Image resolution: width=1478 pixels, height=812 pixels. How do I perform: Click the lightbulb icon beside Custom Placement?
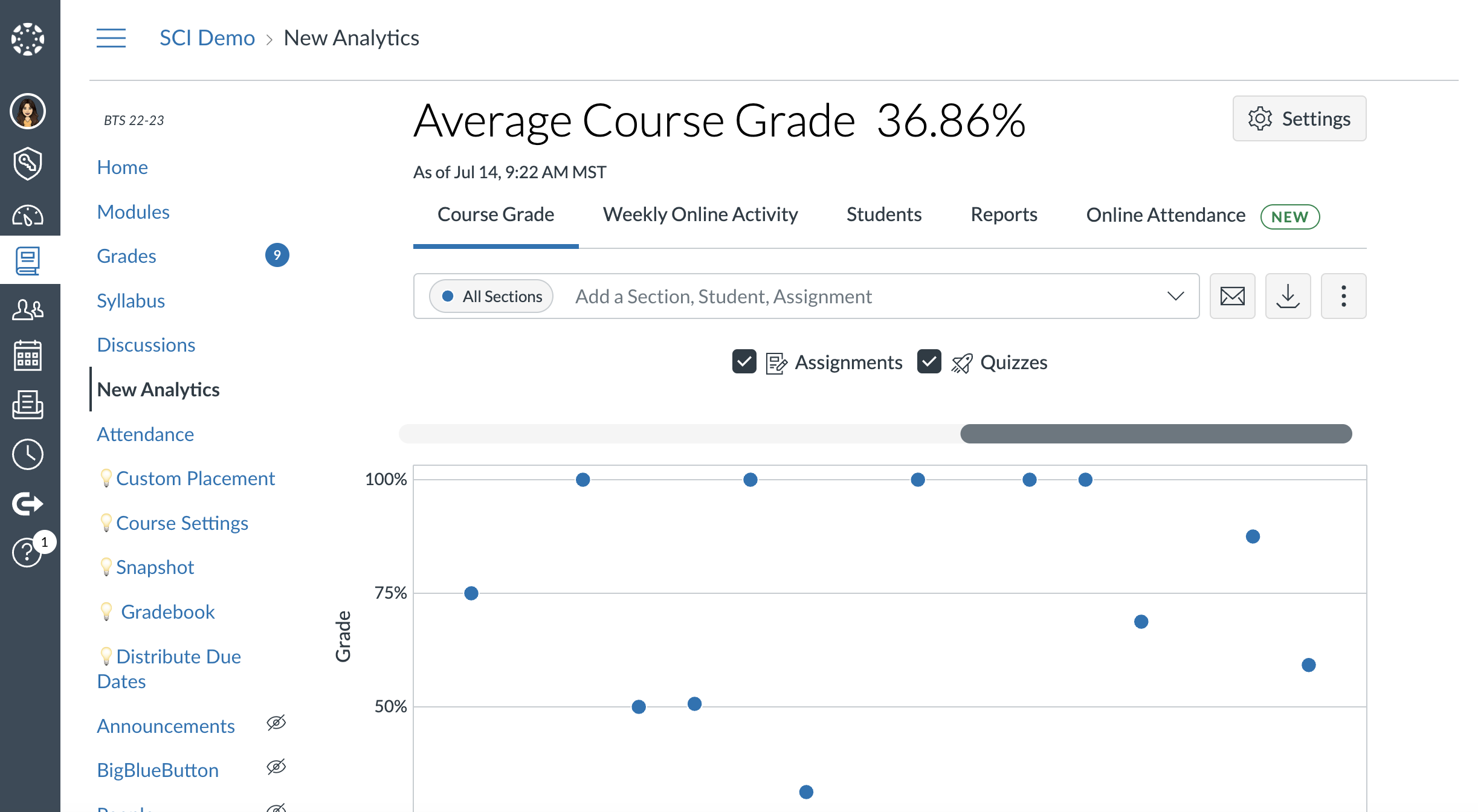(x=106, y=478)
